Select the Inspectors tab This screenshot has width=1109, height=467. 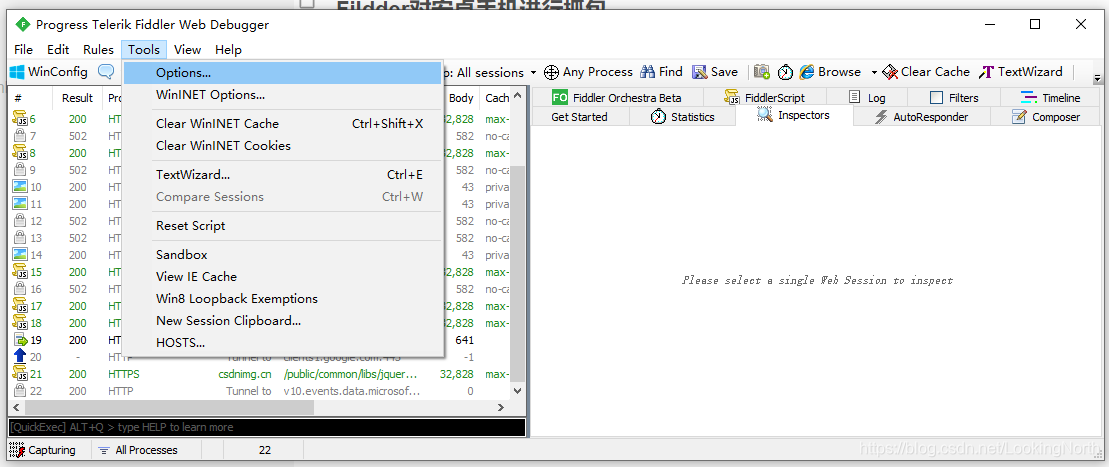pyautogui.click(x=794, y=115)
